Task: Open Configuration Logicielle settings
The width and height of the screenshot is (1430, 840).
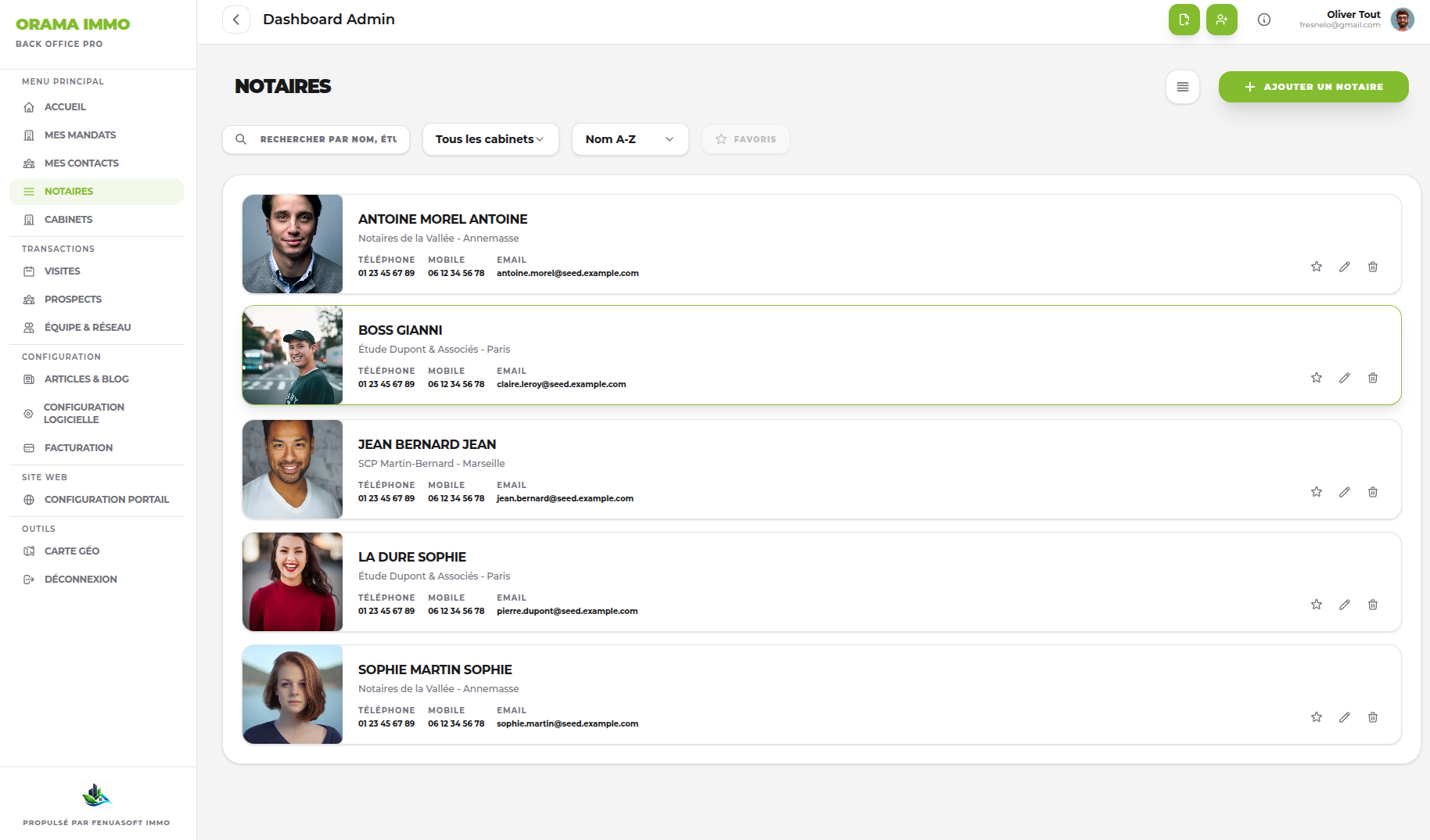Action: point(96,414)
